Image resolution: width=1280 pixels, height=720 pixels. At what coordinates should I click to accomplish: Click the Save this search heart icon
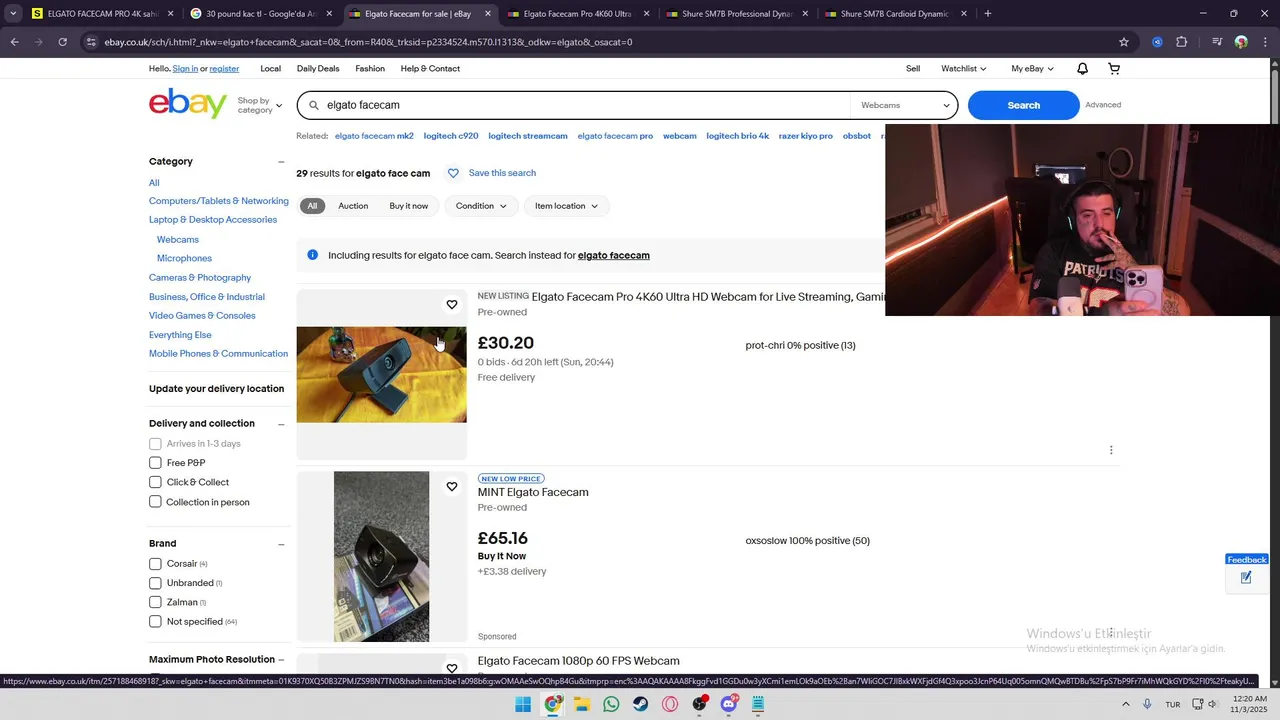[453, 173]
